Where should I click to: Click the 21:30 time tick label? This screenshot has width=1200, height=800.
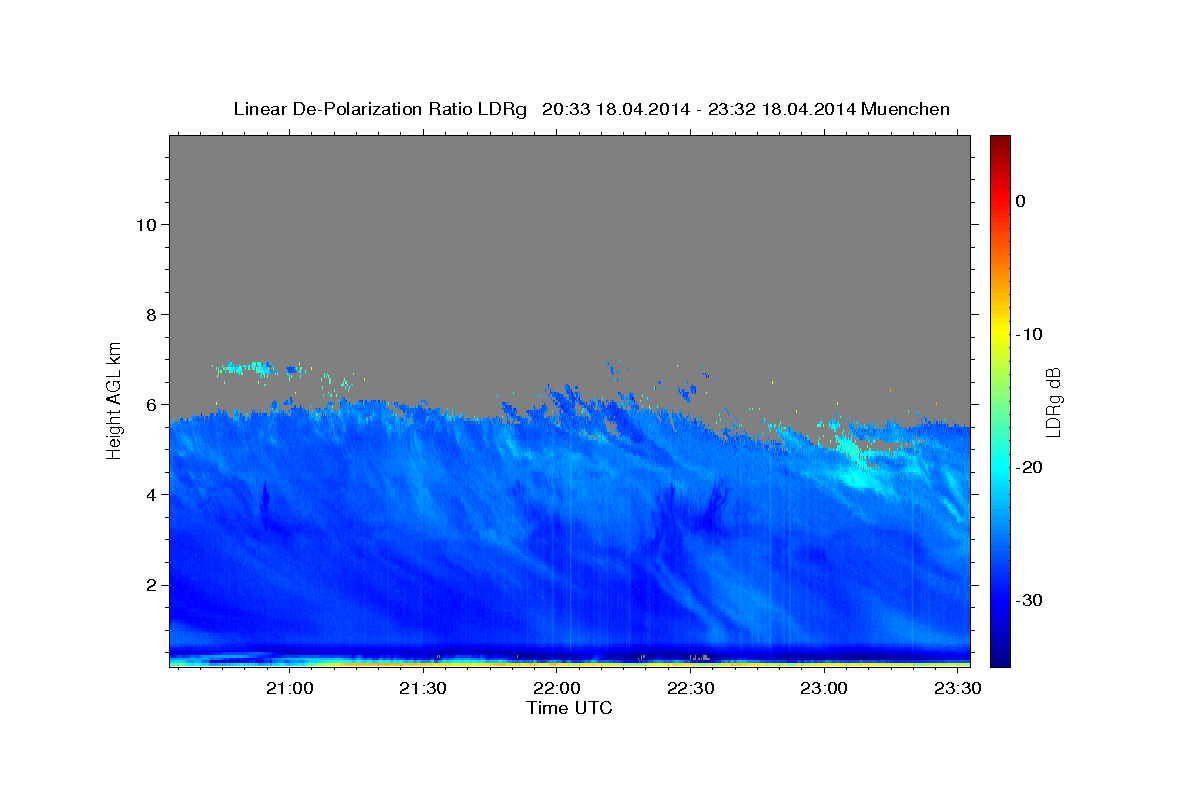tap(423, 688)
